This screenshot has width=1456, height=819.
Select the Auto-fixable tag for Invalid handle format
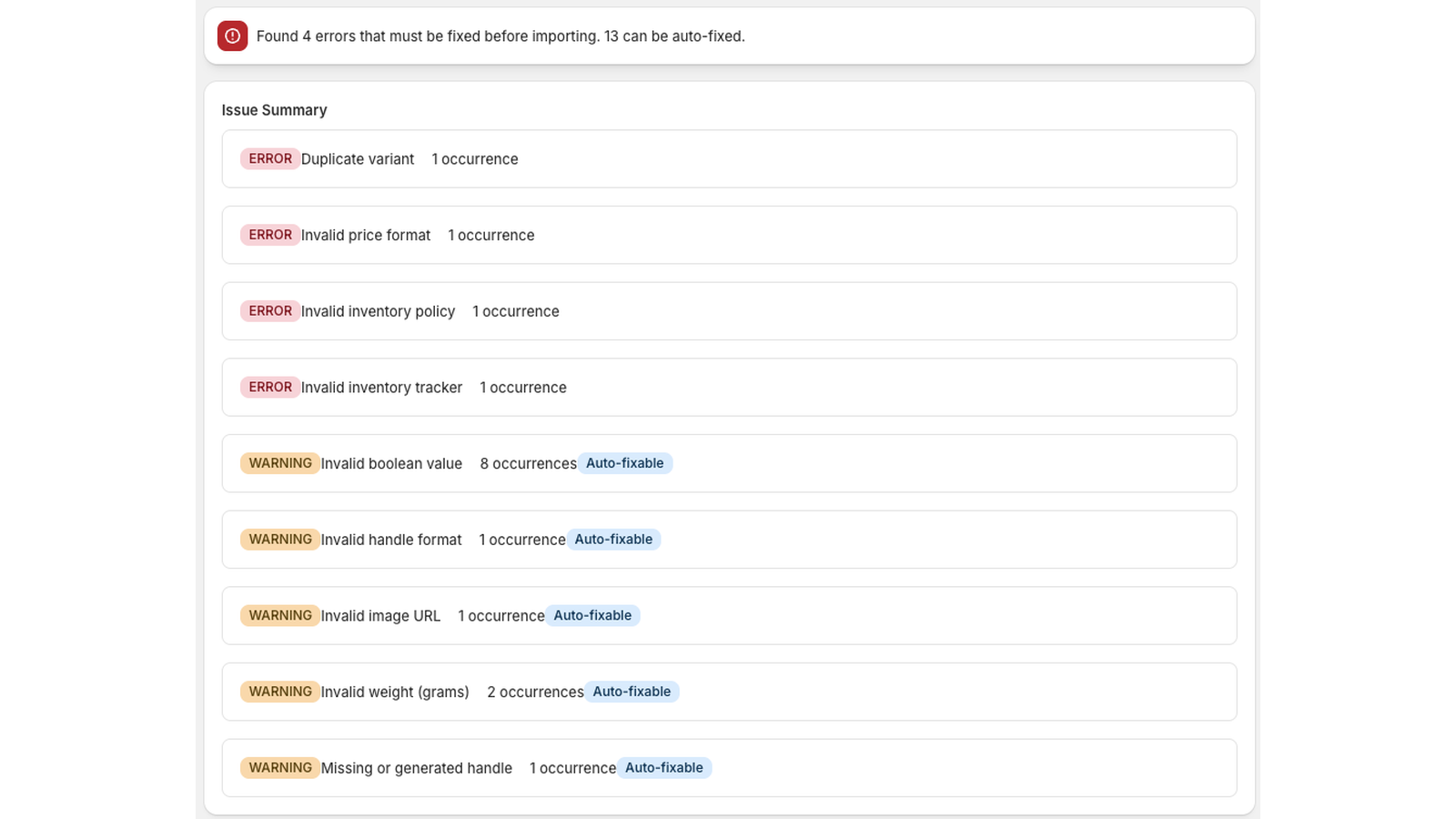(613, 539)
